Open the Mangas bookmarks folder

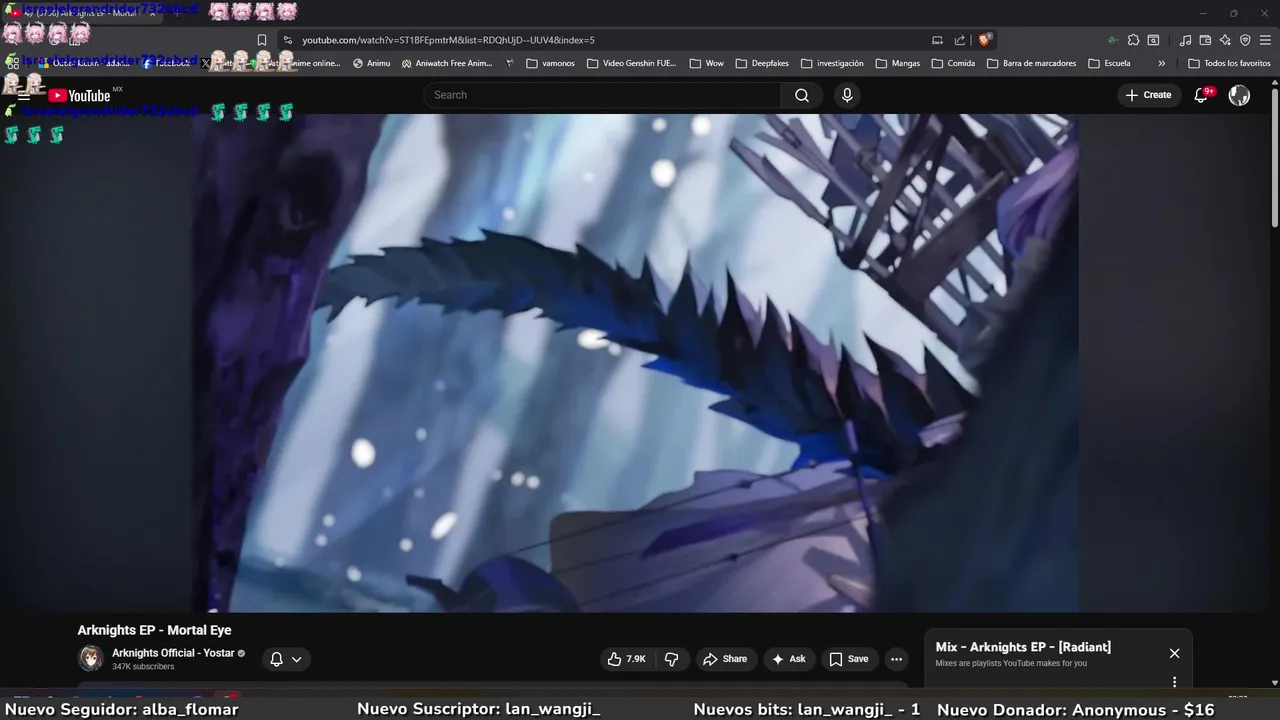[x=897, y=63]
